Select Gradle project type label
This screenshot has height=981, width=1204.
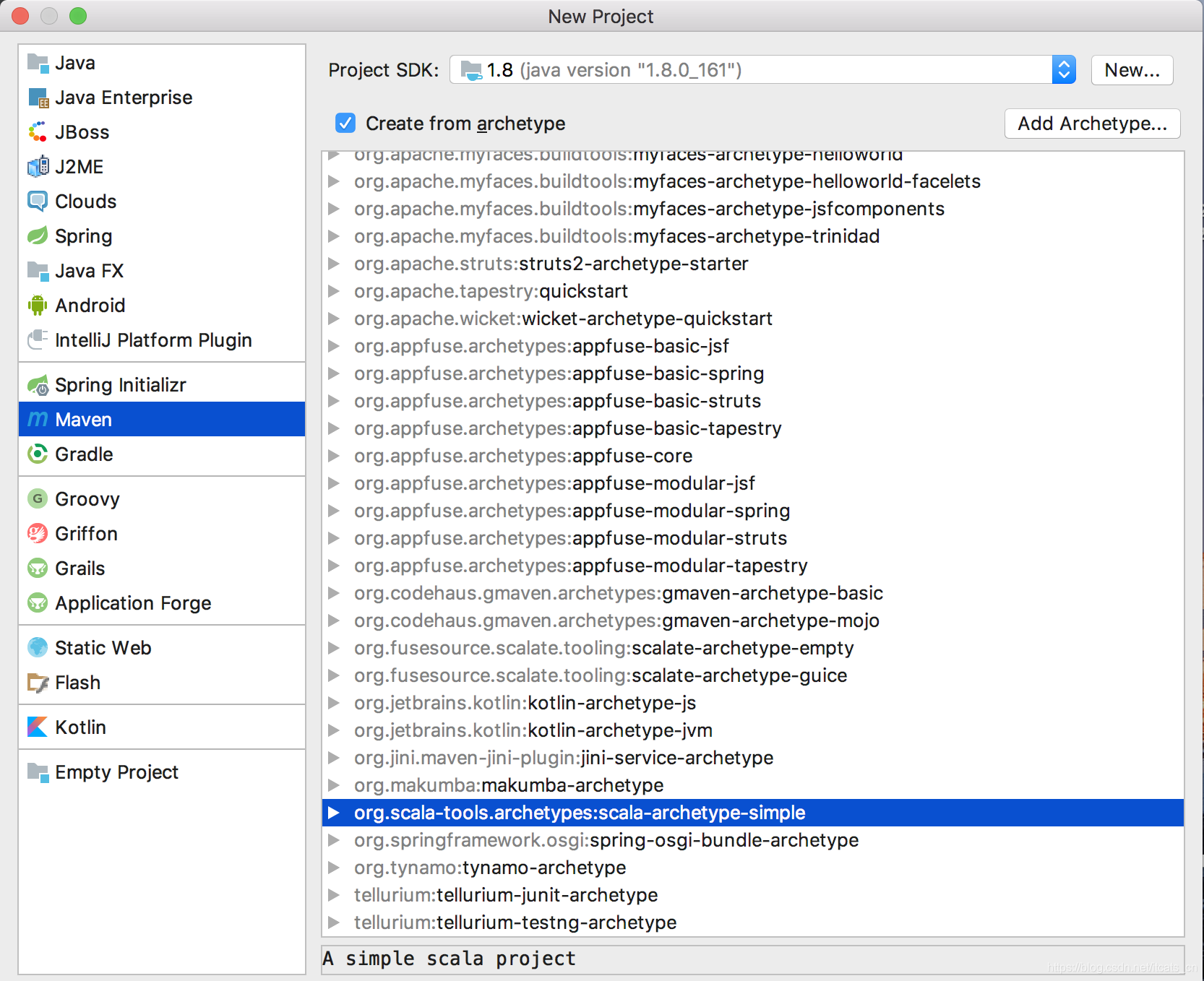[84, 454]
